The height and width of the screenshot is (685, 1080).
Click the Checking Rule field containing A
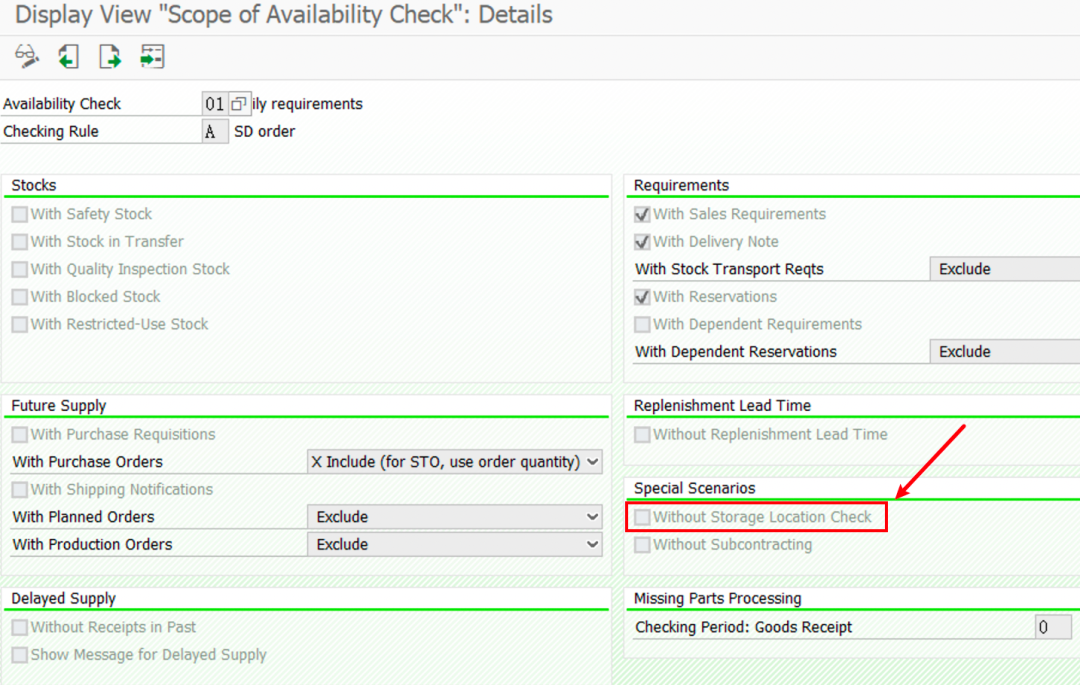pyautogui.click(x=215, y=131)
